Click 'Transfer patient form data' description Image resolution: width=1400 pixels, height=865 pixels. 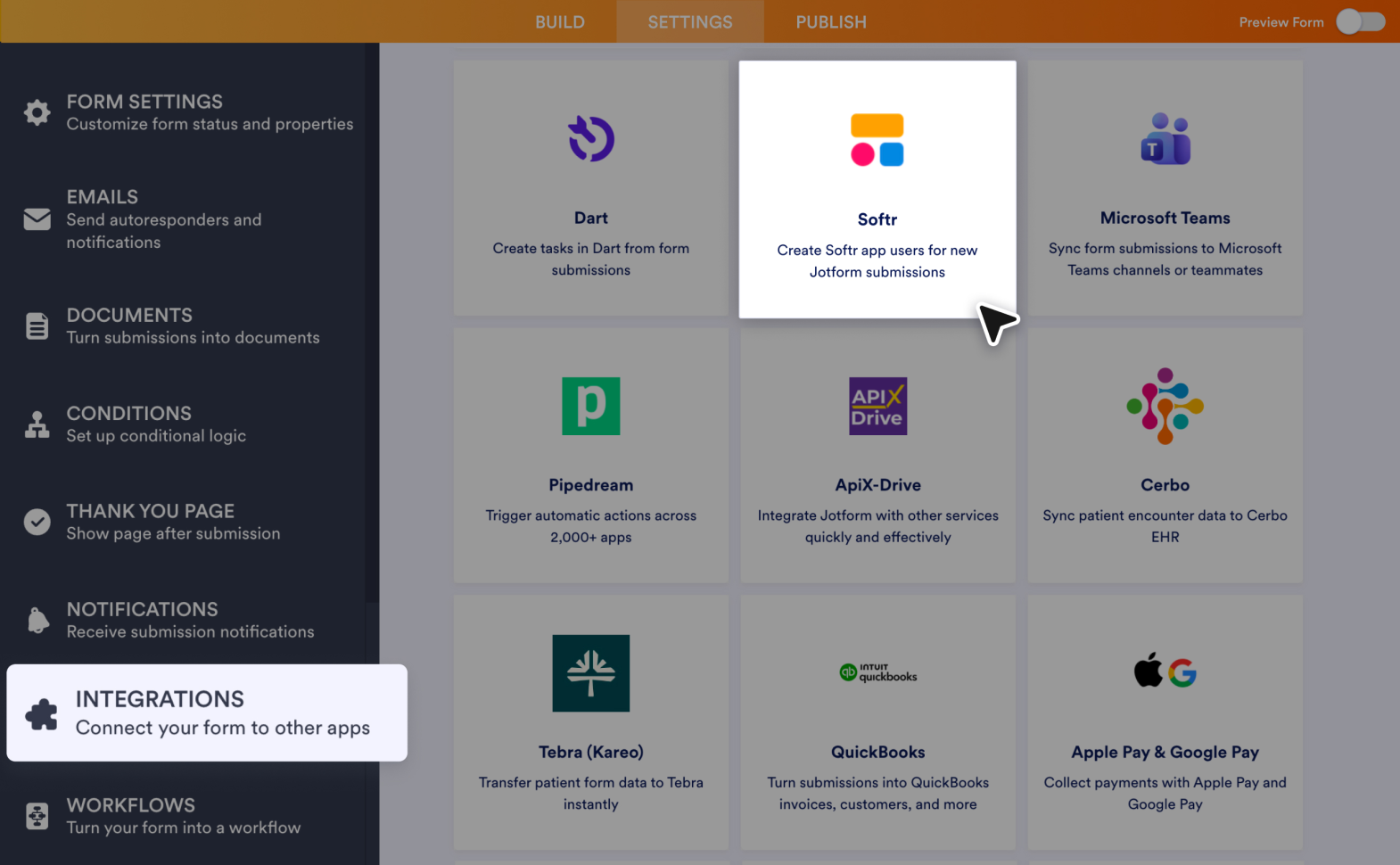point(591,794)
